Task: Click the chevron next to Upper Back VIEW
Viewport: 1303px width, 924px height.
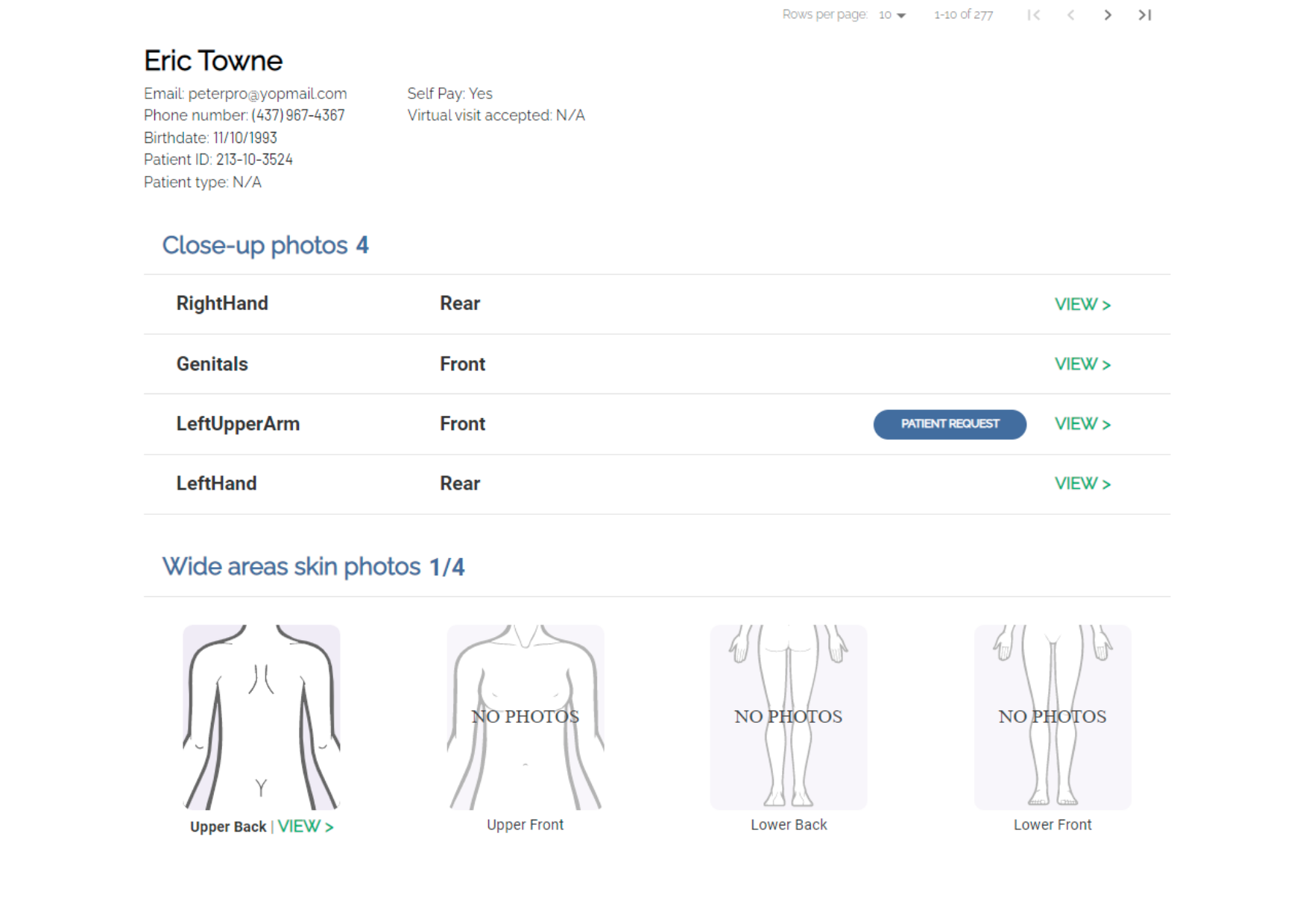Action: [329, 826]
